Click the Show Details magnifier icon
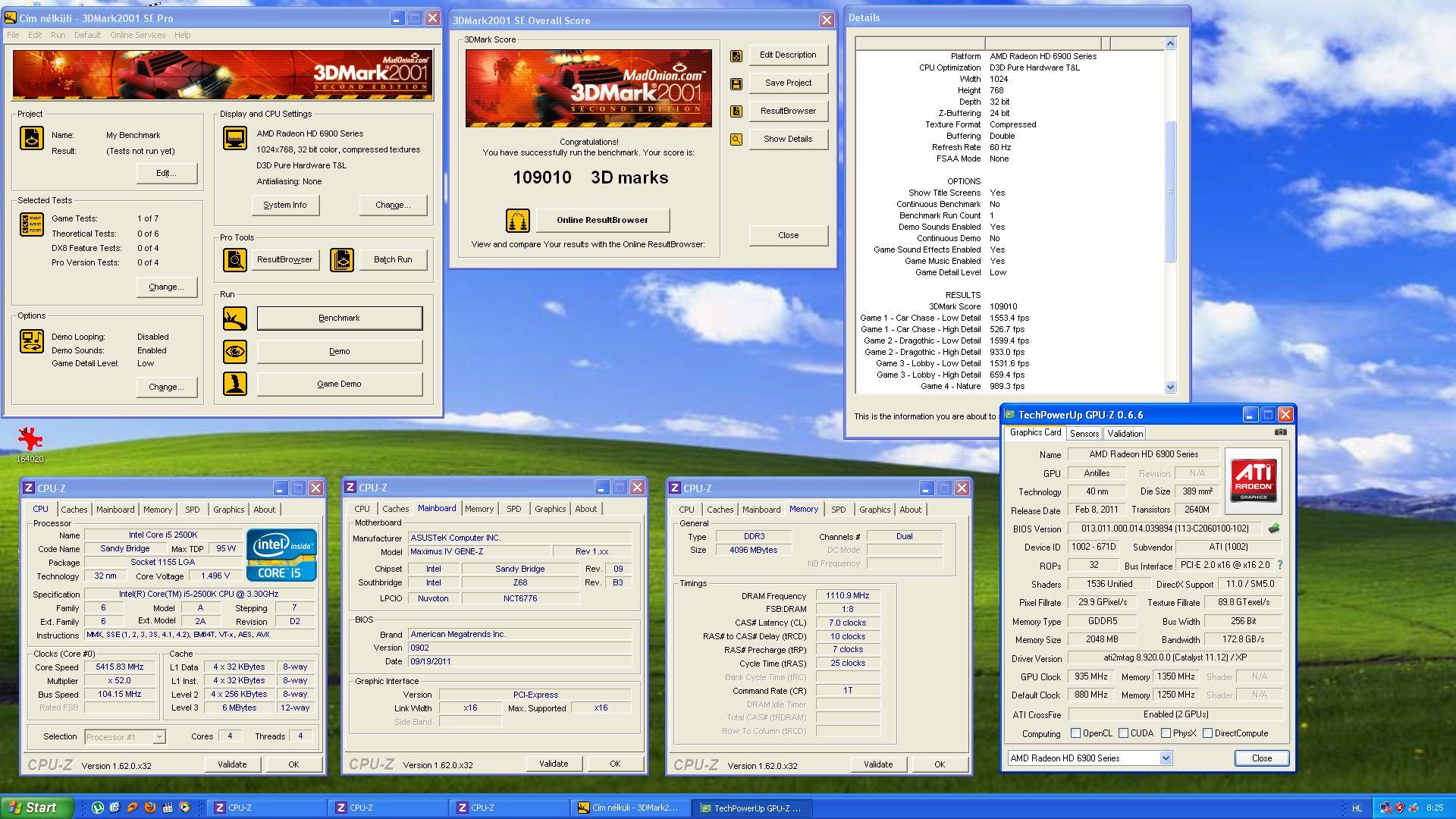Screen dimensions: 1456x819 point(736,140)
